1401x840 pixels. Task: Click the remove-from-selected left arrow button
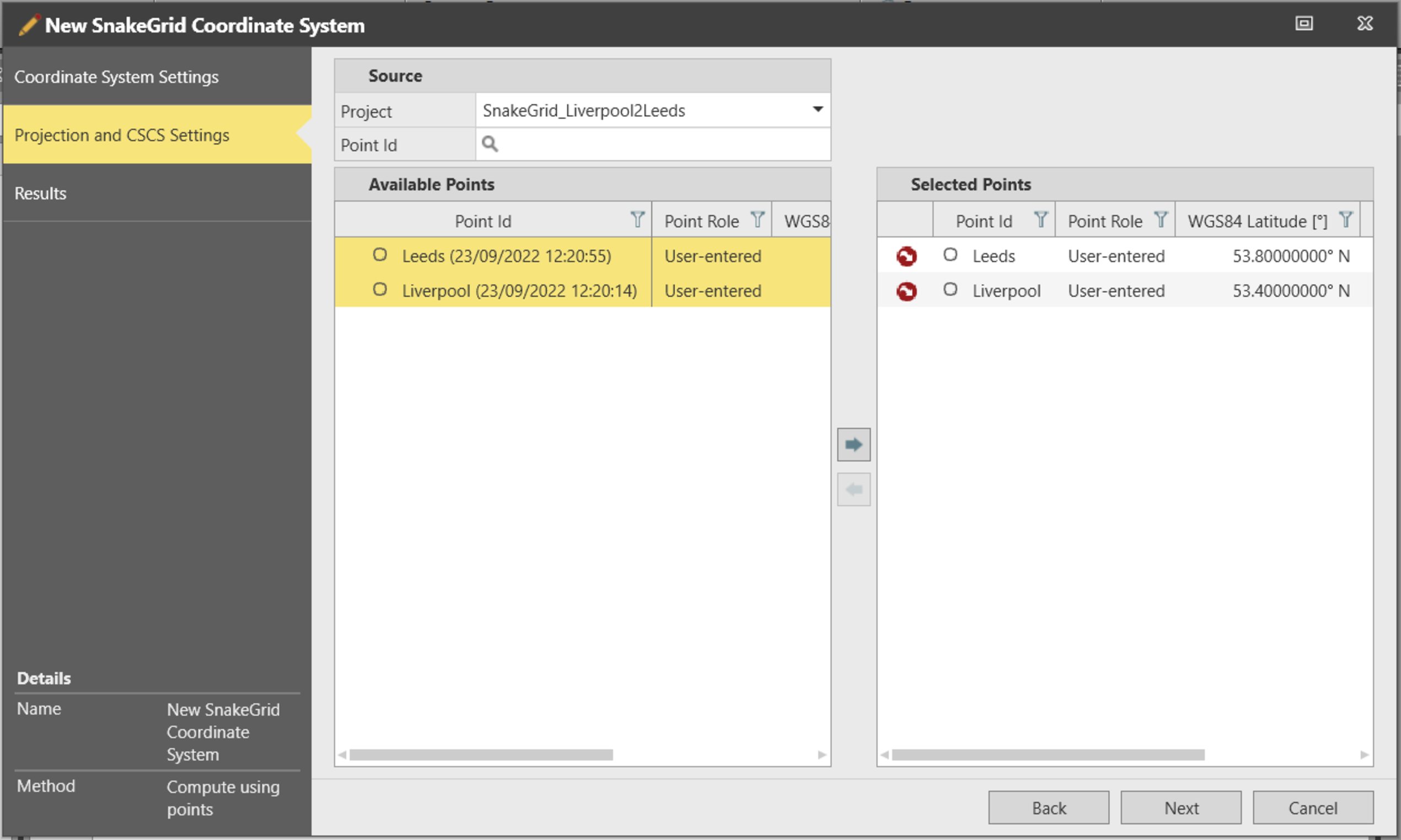coord(854,489)
